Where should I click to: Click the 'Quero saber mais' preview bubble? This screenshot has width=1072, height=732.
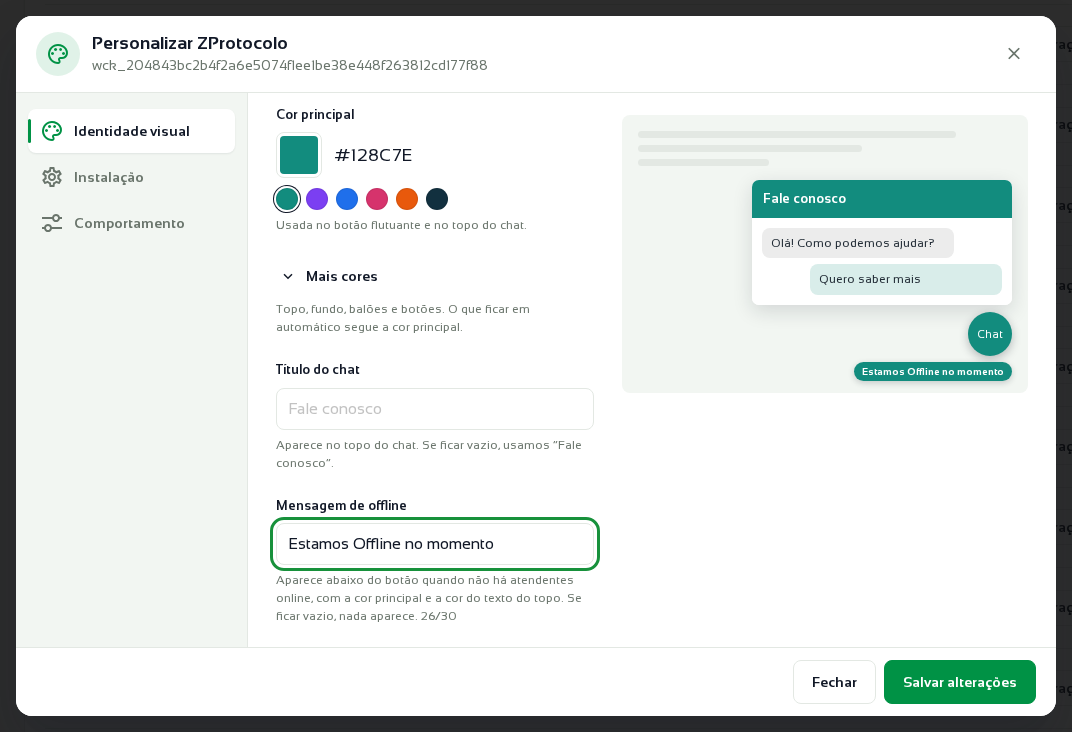(905, 280)
